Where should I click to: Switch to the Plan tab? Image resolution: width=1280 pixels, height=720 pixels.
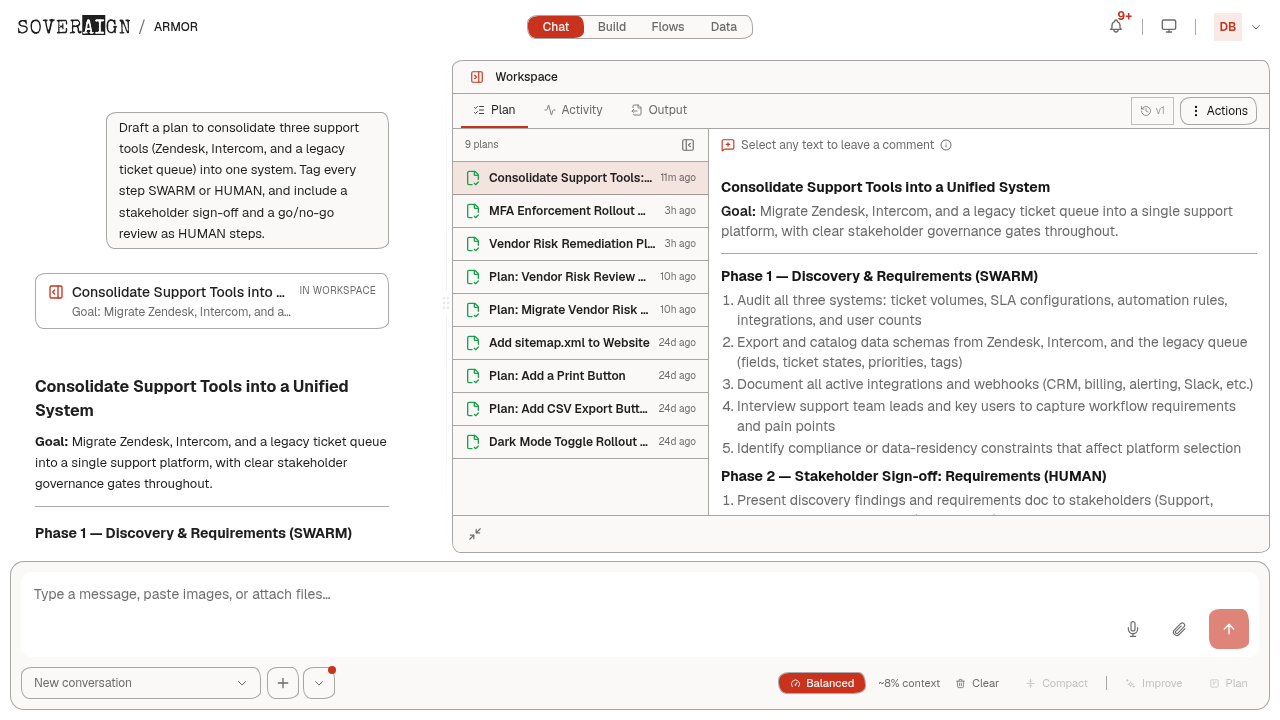(x=494, y=110)
